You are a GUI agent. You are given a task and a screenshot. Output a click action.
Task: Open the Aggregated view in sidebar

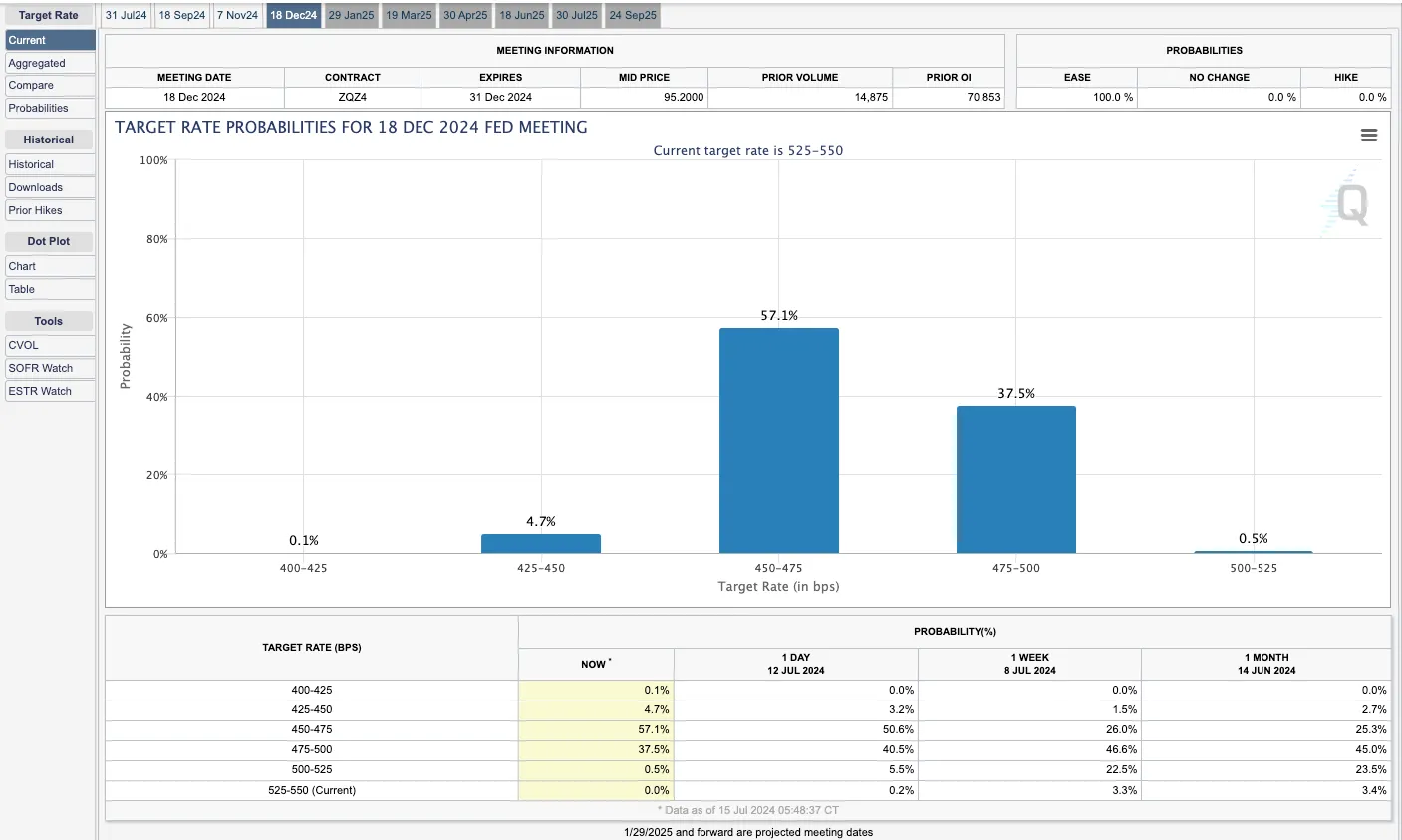49,63
